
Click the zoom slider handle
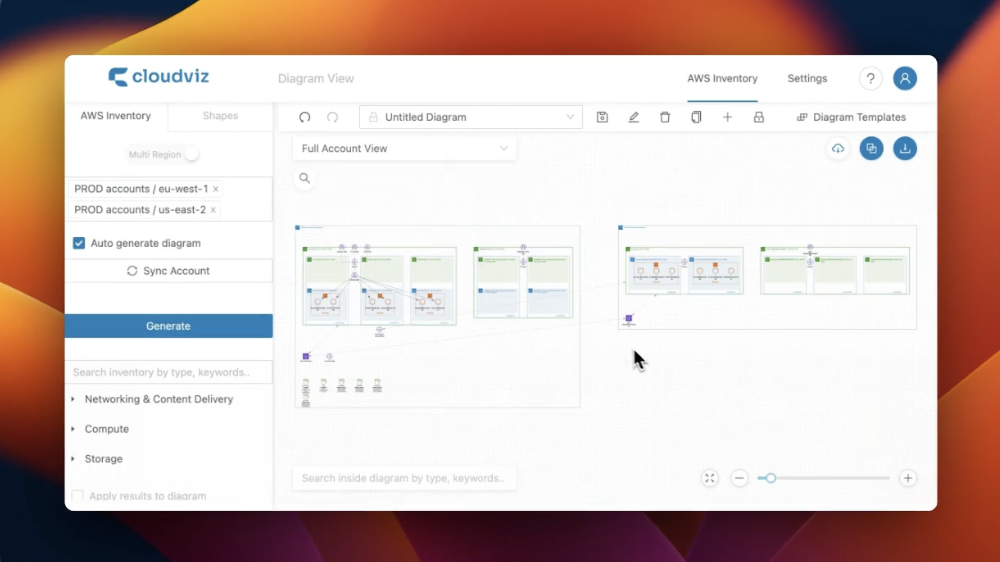770,478
